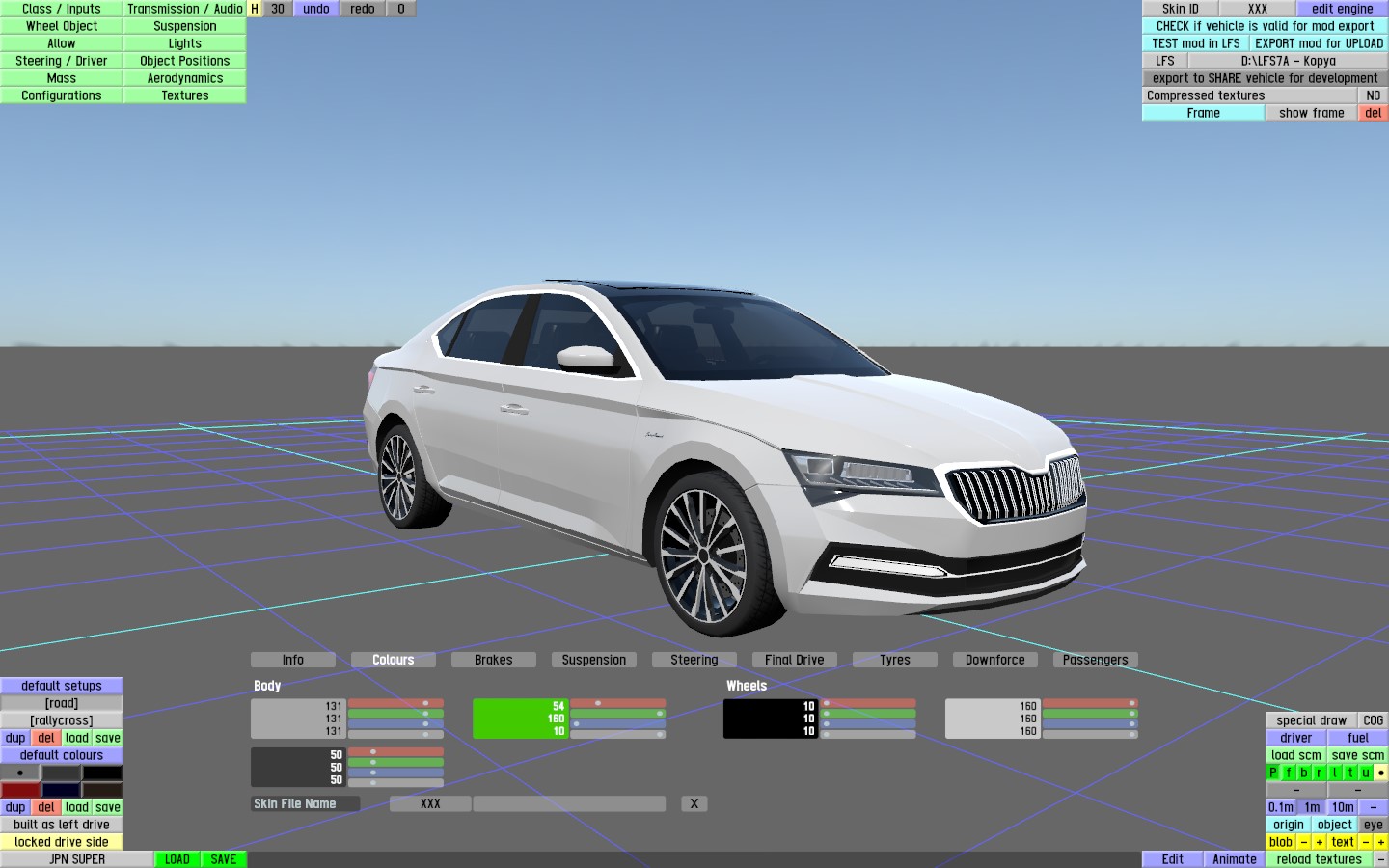Open the Allow menu
The image size is (1389, 868).
(62, 43)
